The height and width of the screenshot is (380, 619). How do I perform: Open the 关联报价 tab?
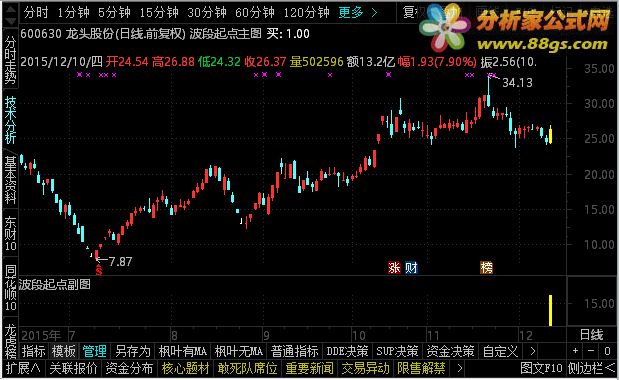(x=73, y=368)
